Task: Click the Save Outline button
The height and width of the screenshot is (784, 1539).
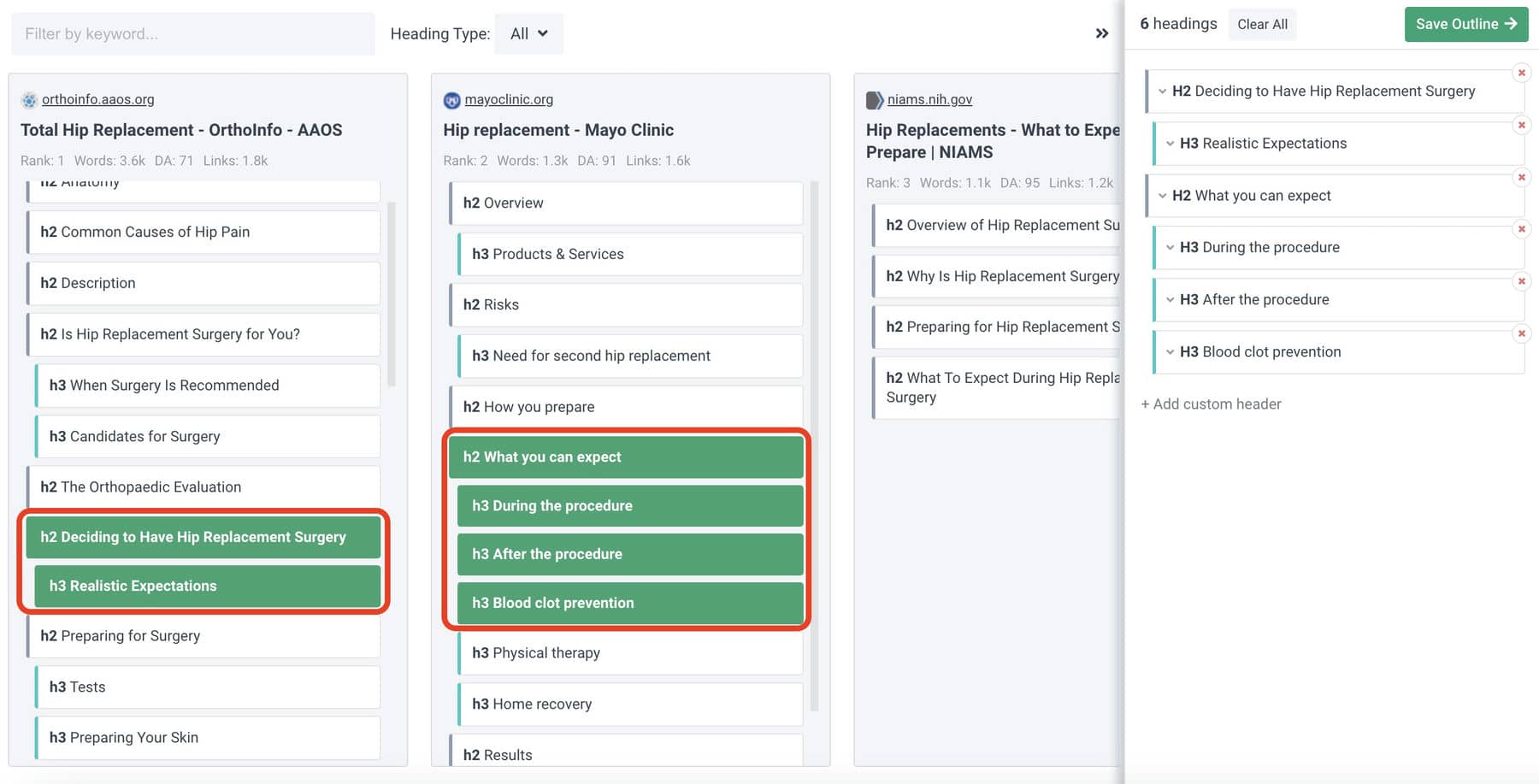Action: coord(1465,25)
